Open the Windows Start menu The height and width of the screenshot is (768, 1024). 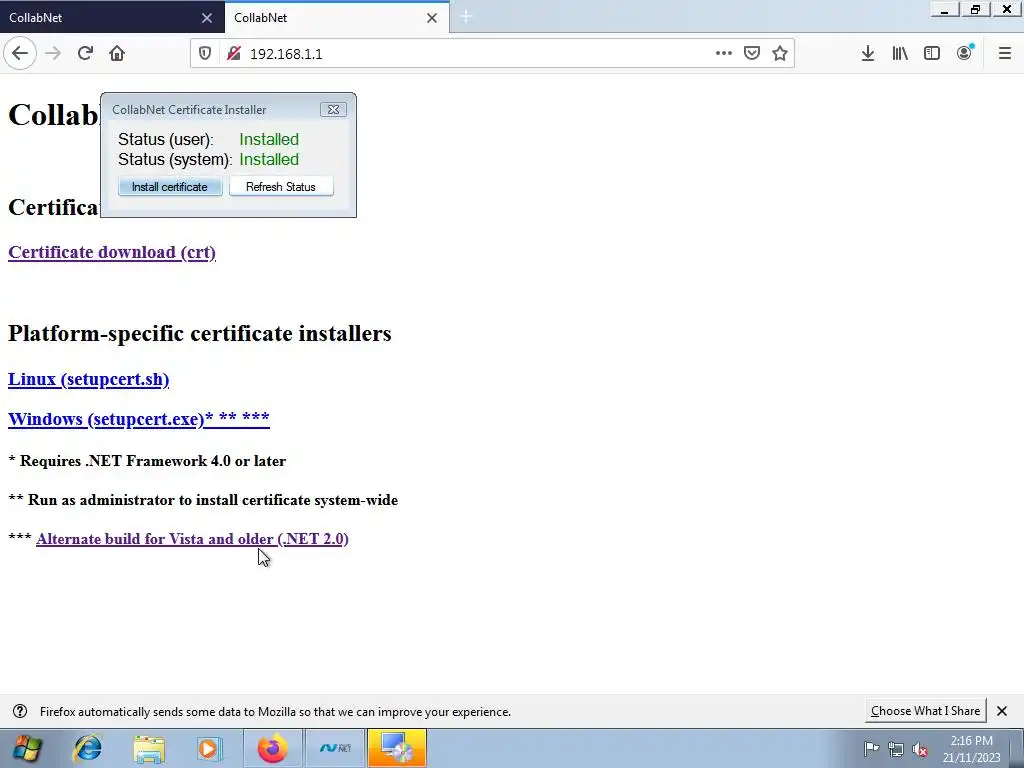pyautogui.click(x=27, y=748)
